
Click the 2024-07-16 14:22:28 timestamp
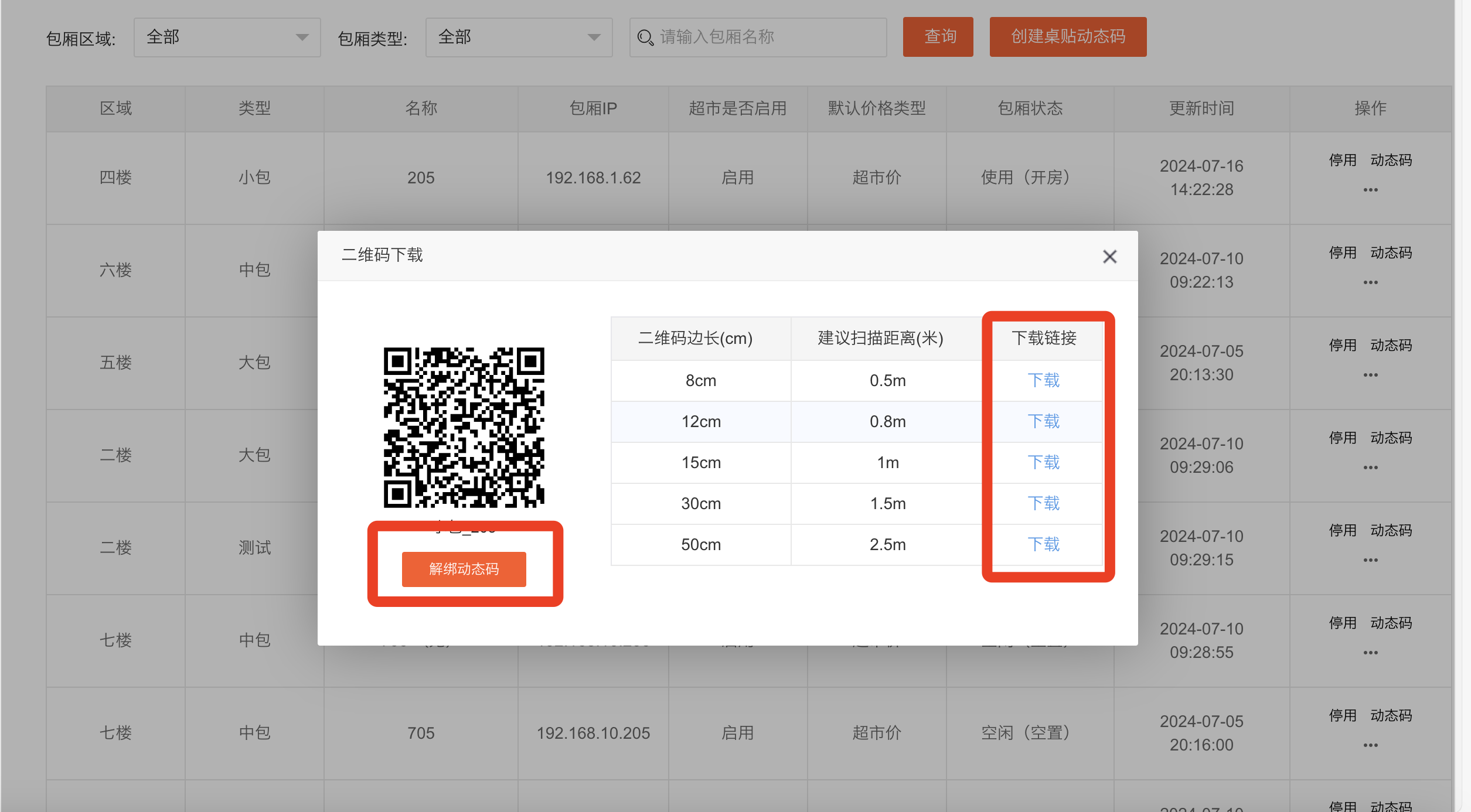click(x=1201, y=178)
